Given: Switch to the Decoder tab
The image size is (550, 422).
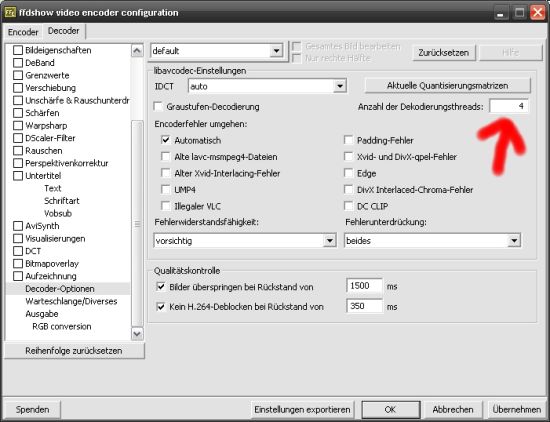Looking at the screenshot, I should (63, 31).
